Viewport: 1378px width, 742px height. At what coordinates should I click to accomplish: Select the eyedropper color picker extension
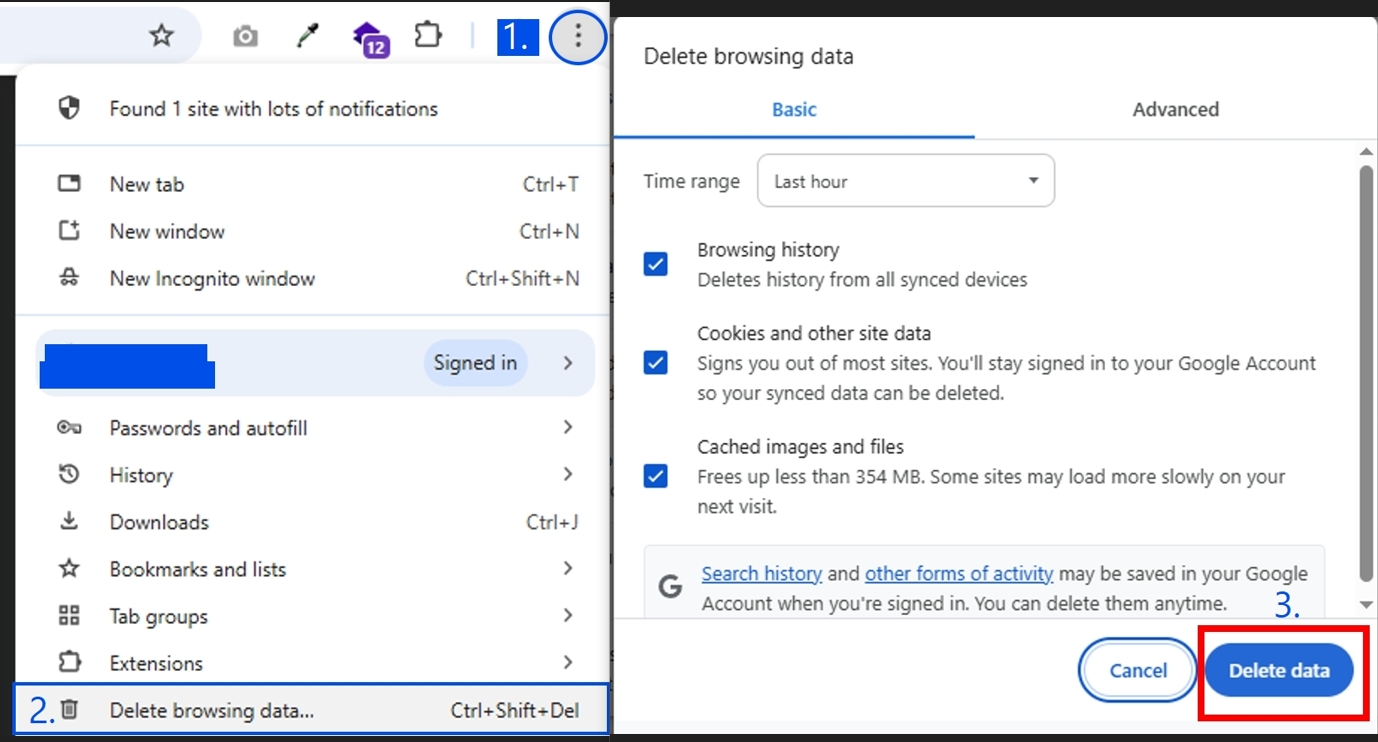pyautogui.click(x=308, y=37)
